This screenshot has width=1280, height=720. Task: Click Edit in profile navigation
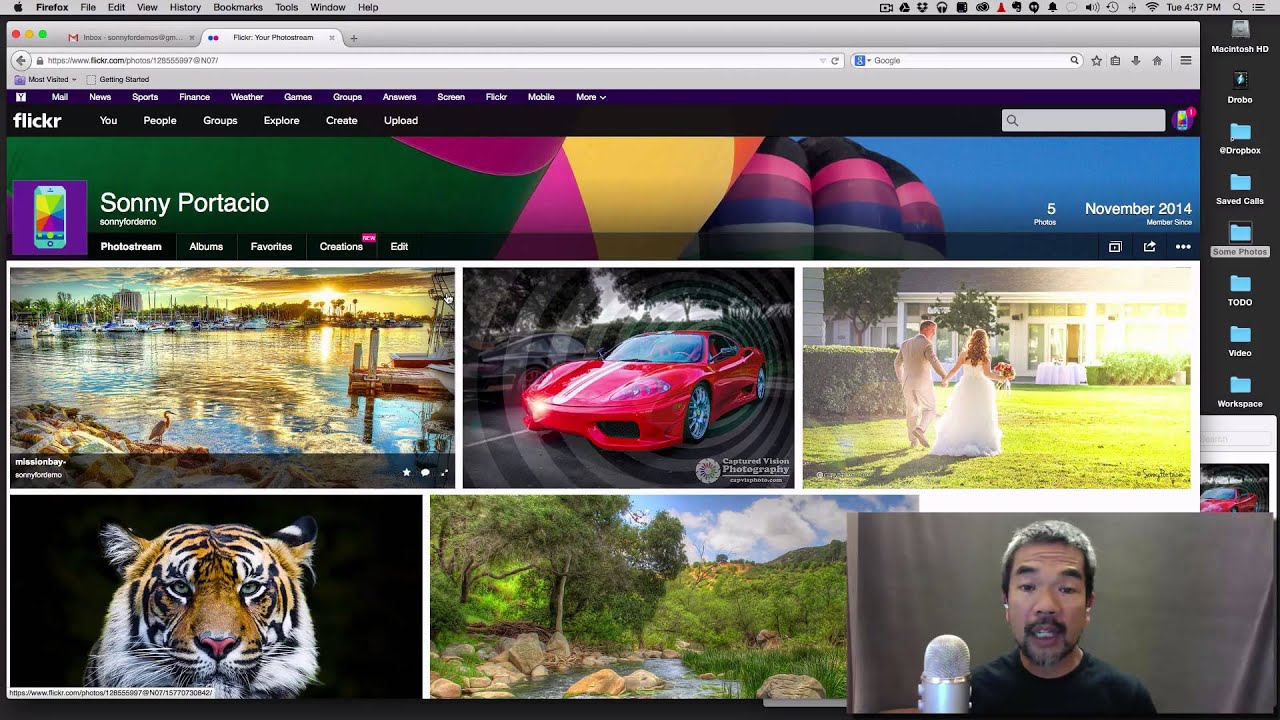(x=399, y=247)
